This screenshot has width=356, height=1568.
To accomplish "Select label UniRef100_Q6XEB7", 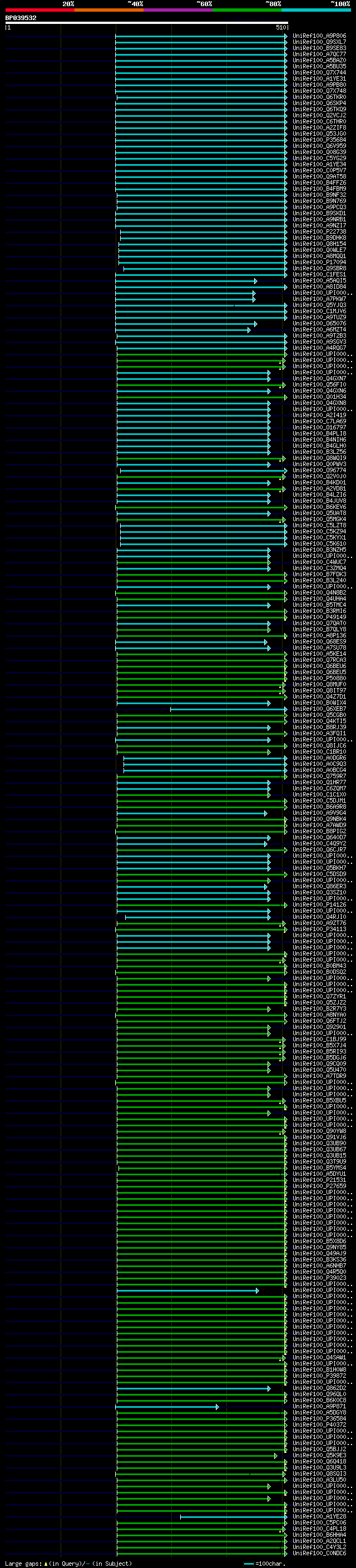I will click(x=319, y=709).
